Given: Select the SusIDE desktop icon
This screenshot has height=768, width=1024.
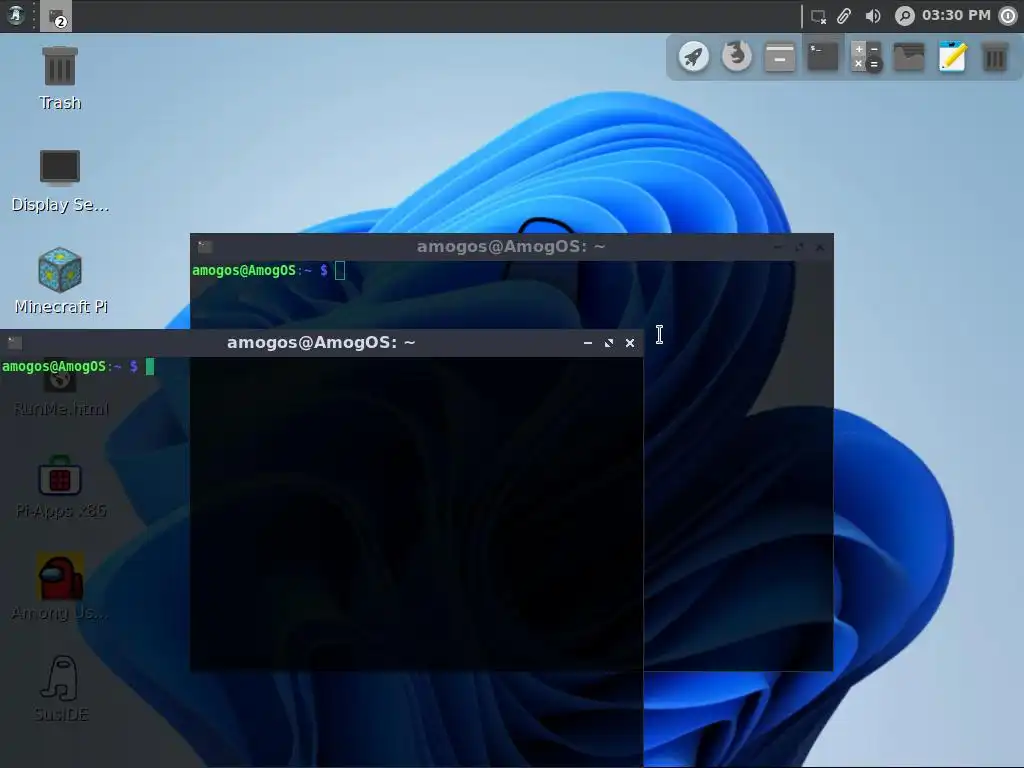Looking at the screenshot, I should point(60,689).
